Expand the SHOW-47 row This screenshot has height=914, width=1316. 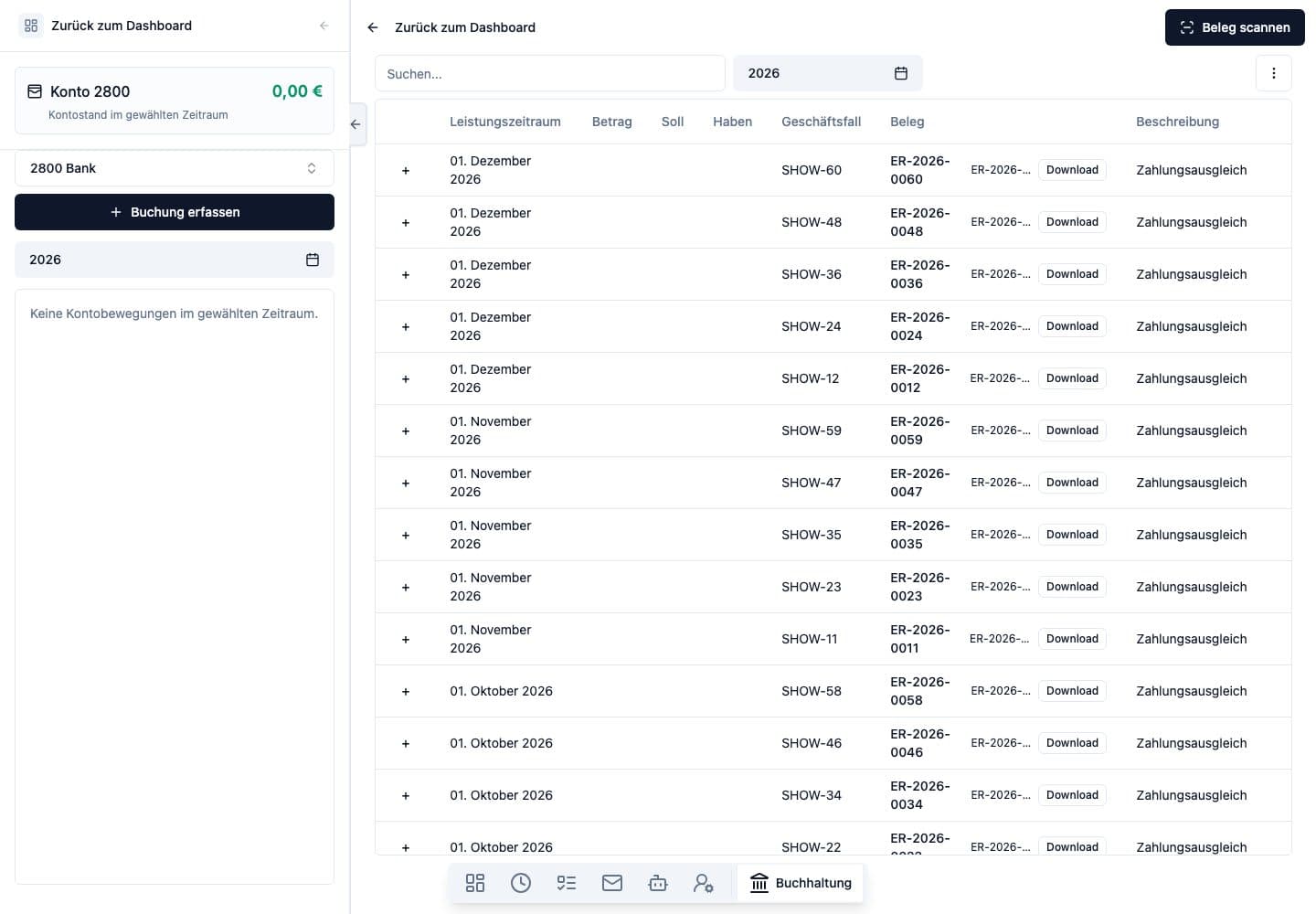point(406,484)
